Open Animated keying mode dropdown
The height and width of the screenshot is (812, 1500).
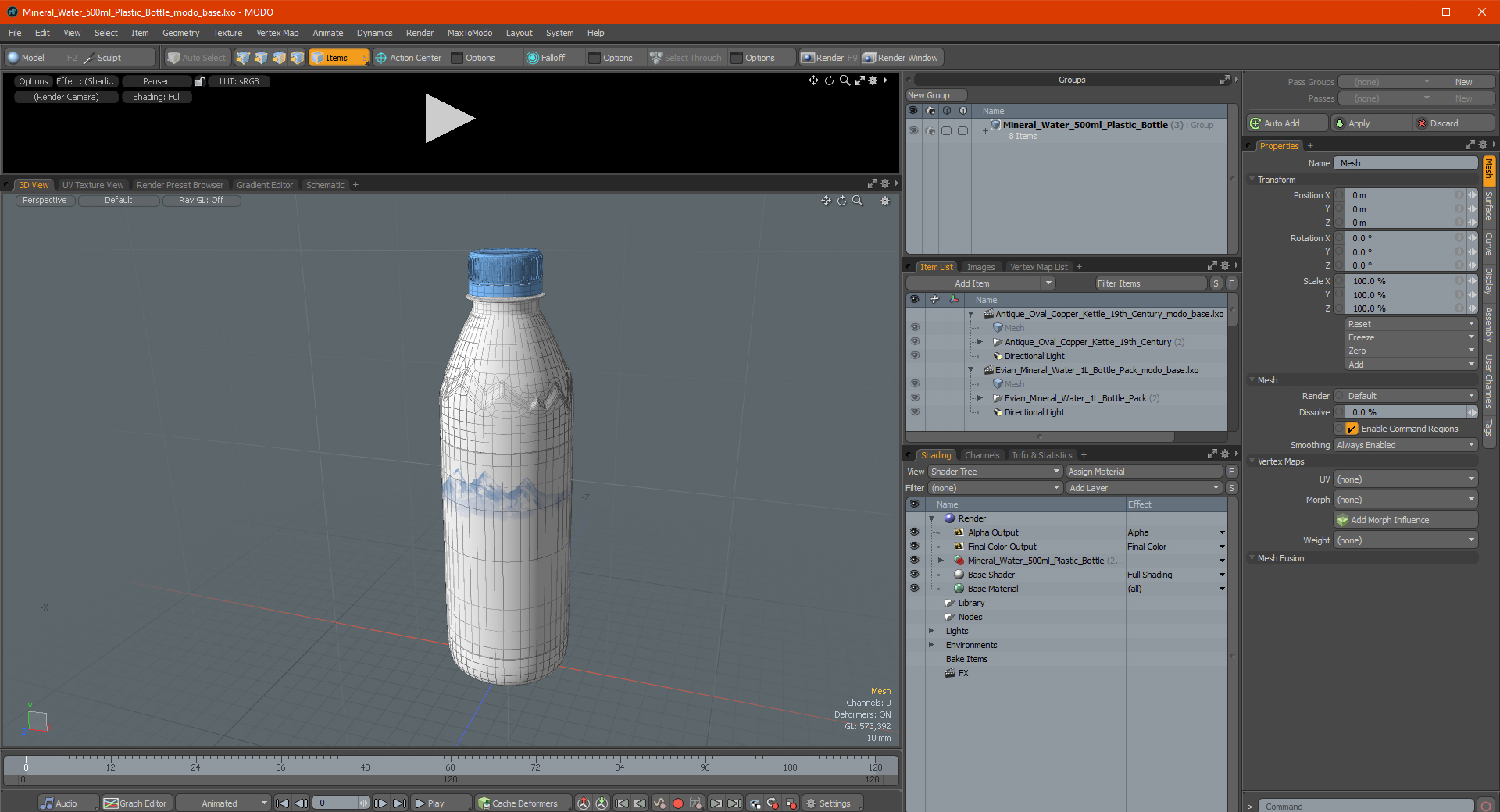click(222, 803)
